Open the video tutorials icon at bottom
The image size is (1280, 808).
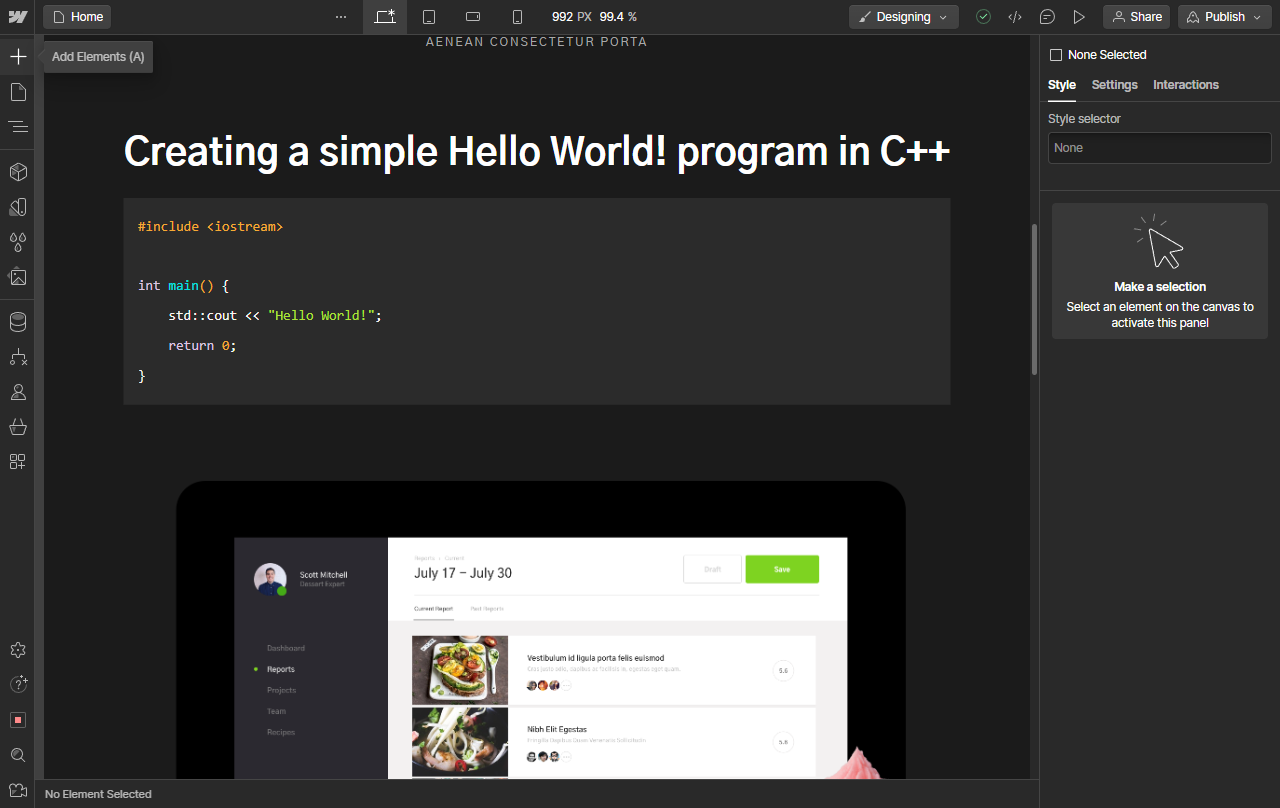[18, 790]
